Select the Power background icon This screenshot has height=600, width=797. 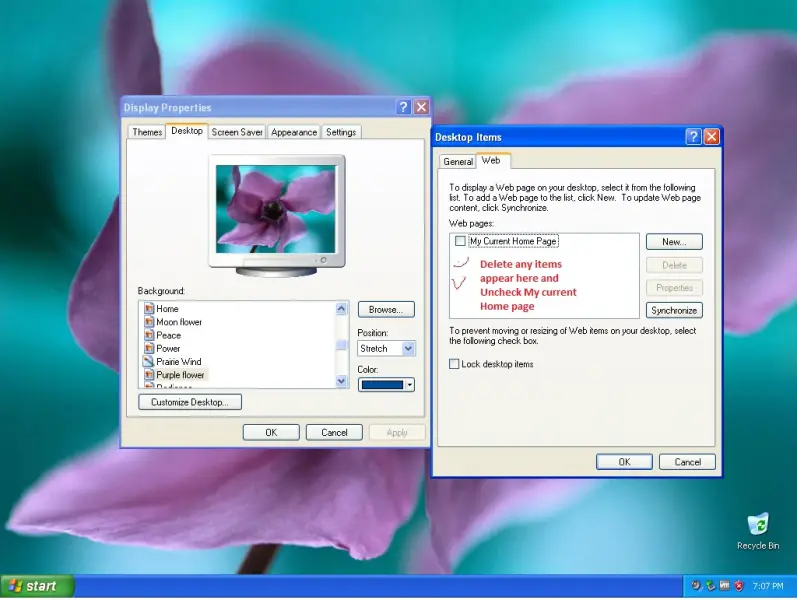point(149,348)
